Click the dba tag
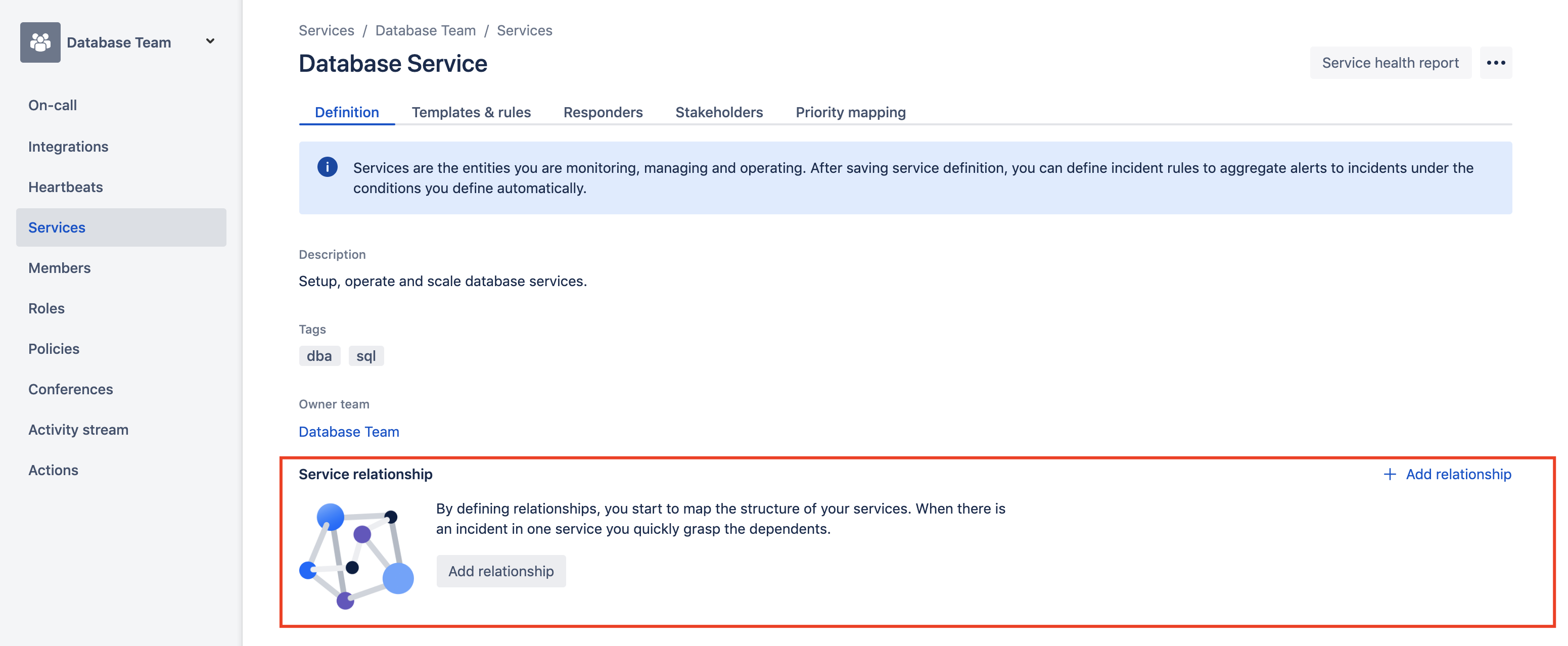The image size is (1568, 646). tap(319, 356)
